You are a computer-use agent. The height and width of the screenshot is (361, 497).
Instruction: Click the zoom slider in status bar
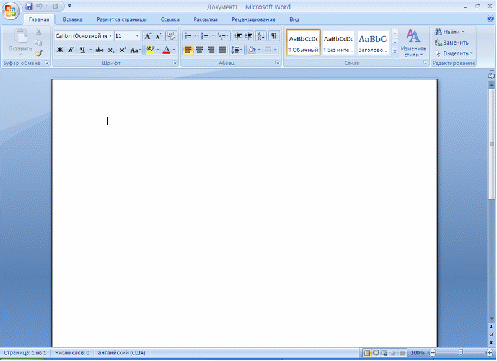(x=461, y=352)
